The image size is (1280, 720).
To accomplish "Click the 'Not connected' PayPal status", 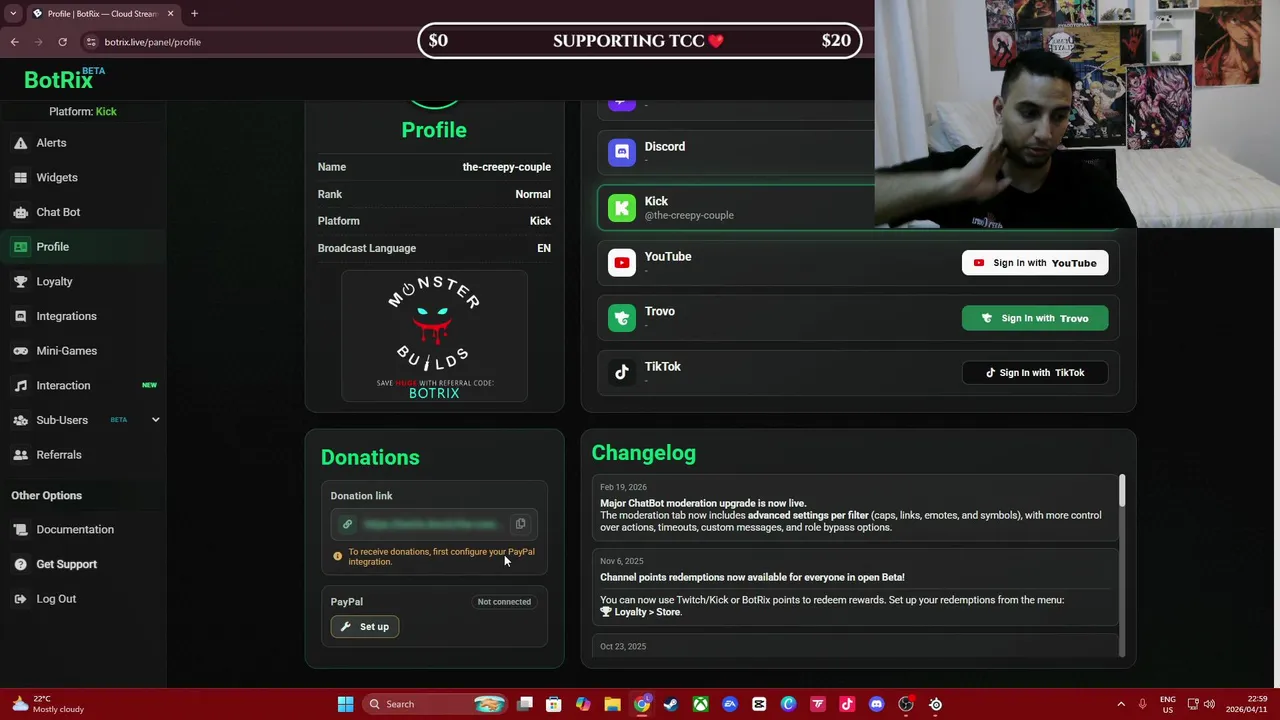I will tap(504, 602).
